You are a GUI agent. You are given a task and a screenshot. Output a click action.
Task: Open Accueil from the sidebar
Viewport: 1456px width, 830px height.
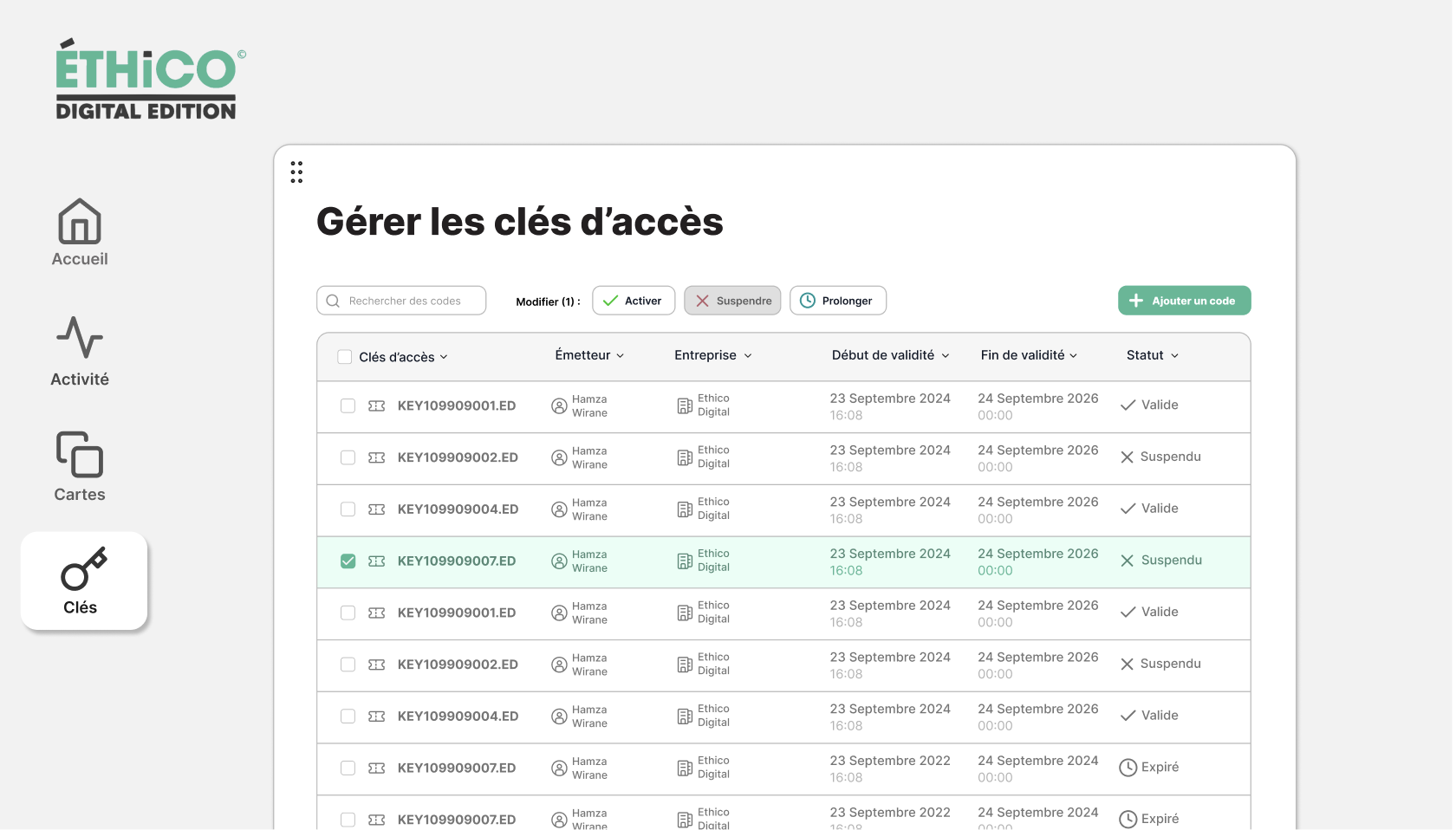tap(79, 232)
